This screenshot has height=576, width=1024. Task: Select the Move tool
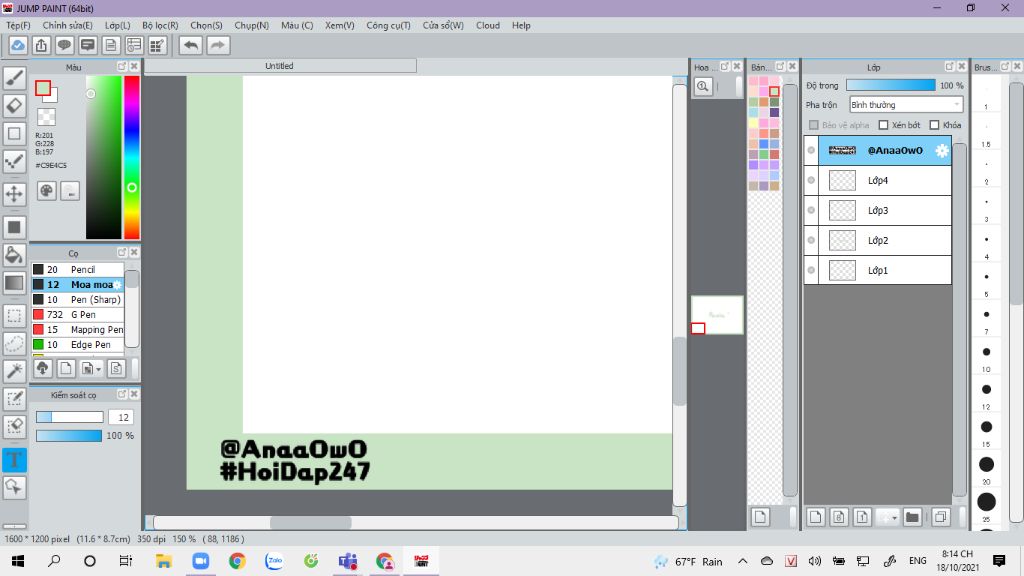14,194
